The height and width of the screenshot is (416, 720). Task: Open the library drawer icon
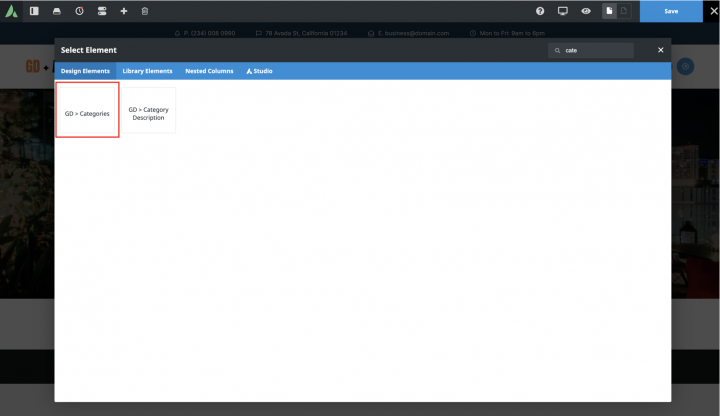click(56, 11)
